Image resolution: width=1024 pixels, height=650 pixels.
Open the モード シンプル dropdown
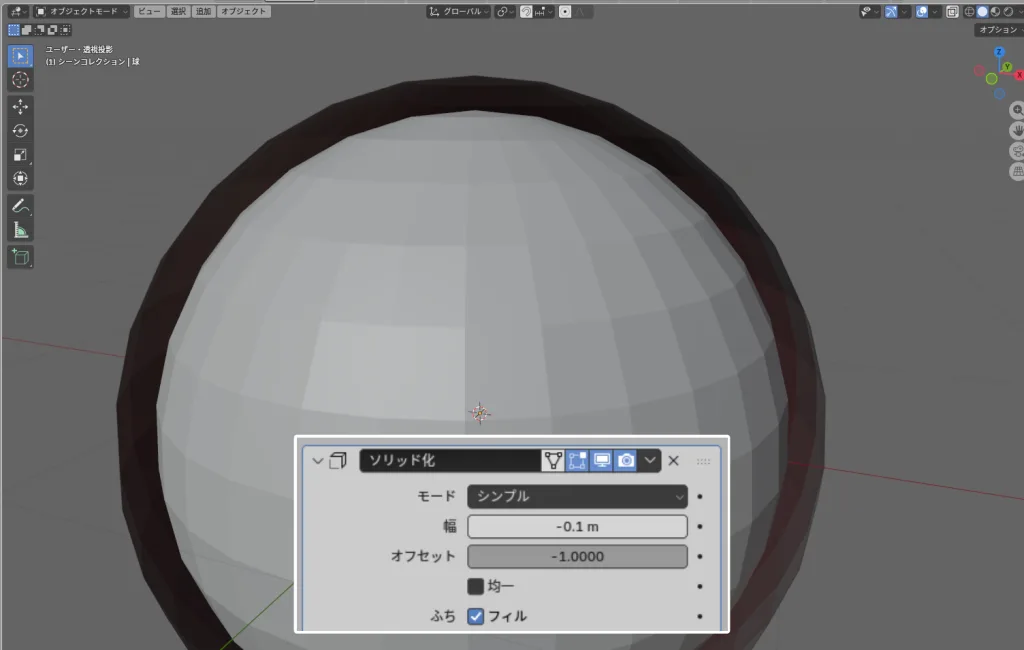coord(577,496)
